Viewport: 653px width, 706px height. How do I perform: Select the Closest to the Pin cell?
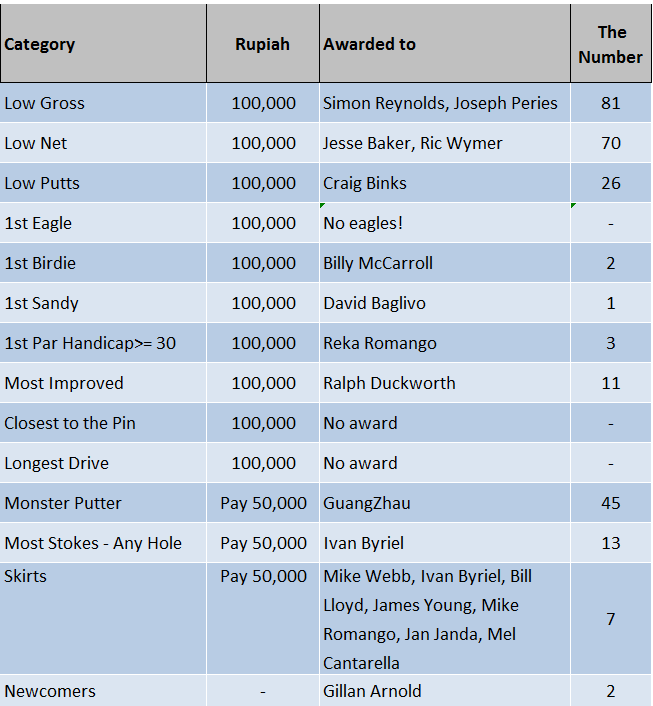(70, 423)
